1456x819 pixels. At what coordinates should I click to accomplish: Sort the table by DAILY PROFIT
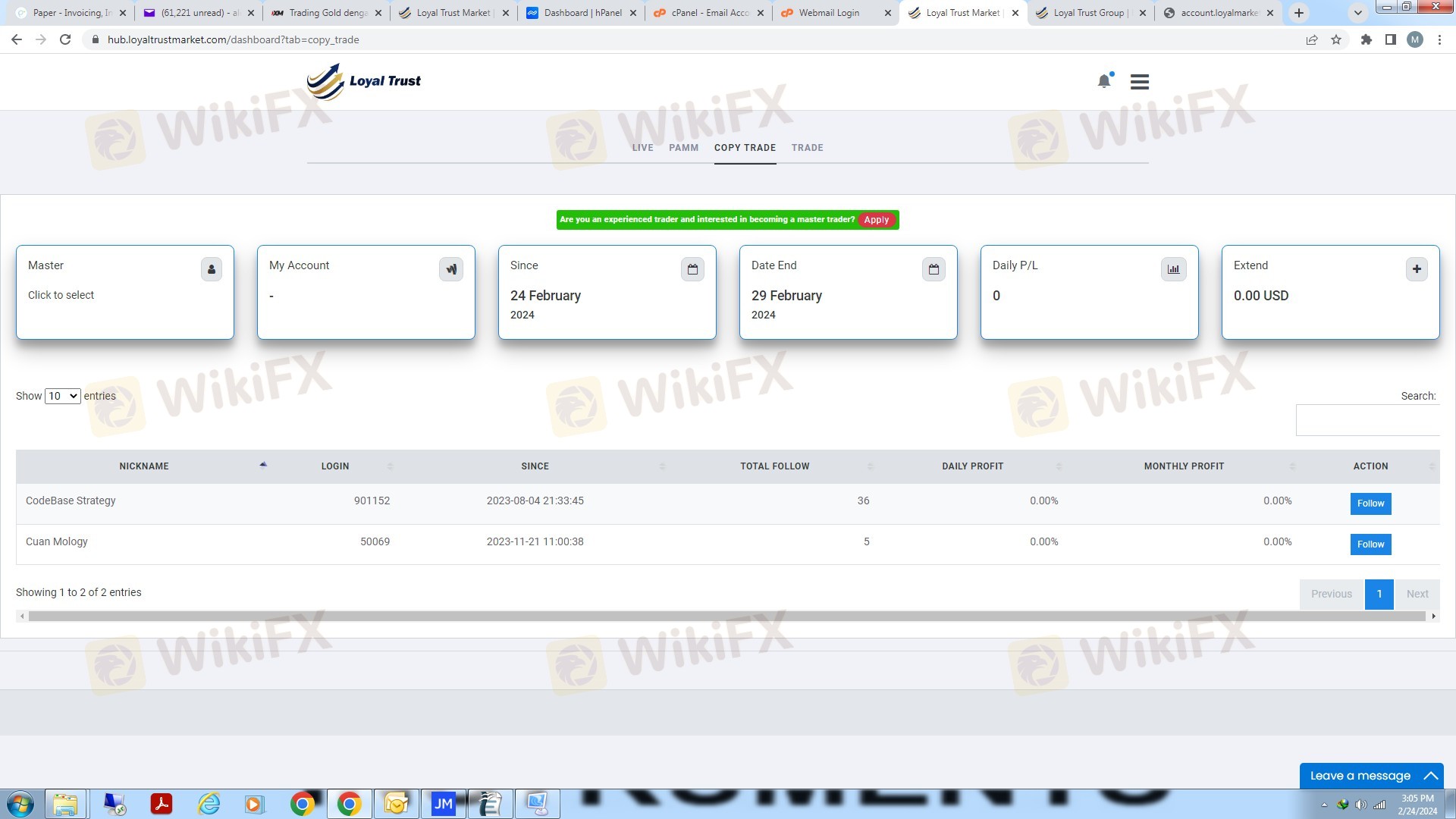pos(972,466)
